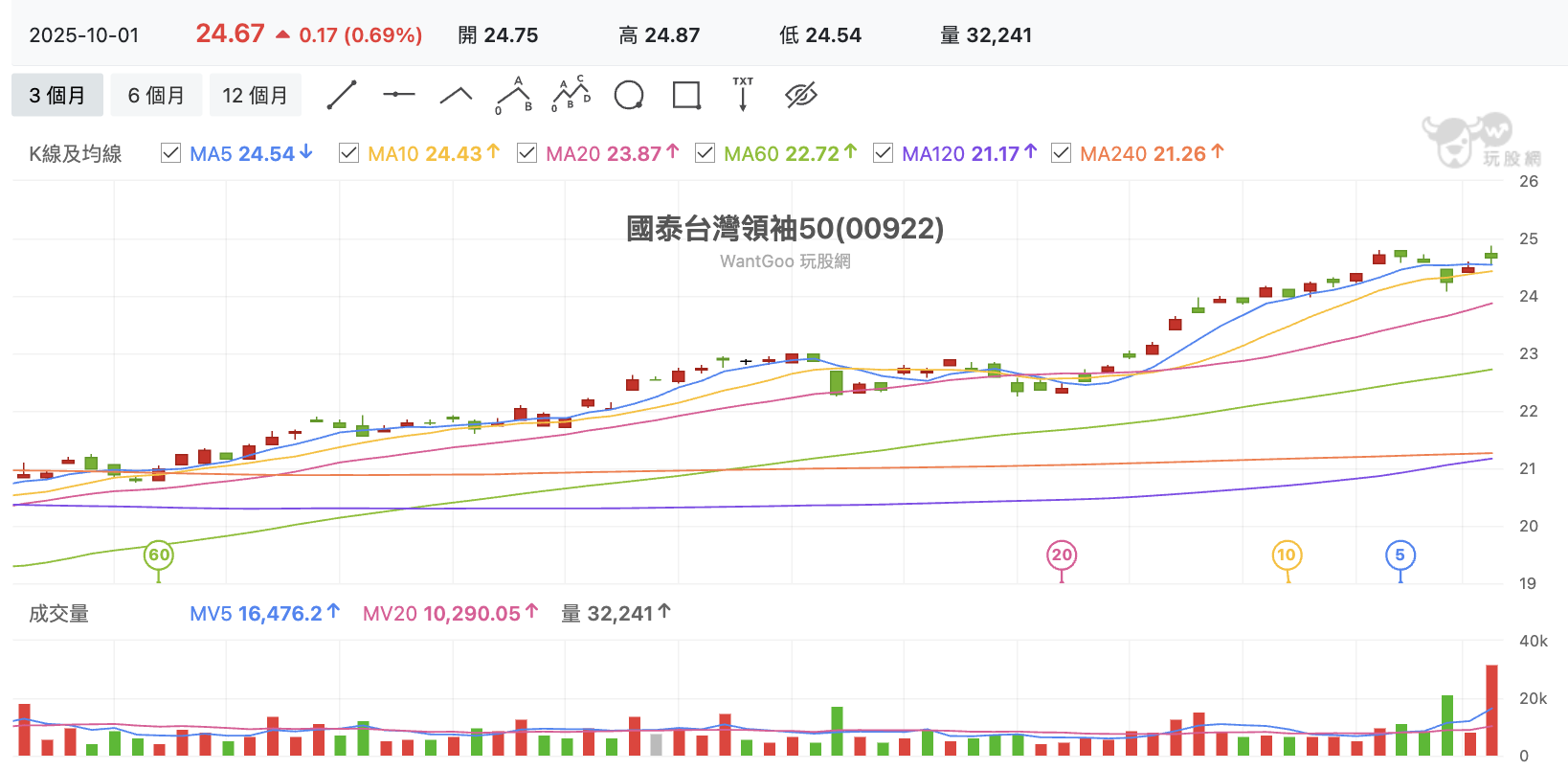Disable the MA60 moving average line

click(x=705, y=152)
